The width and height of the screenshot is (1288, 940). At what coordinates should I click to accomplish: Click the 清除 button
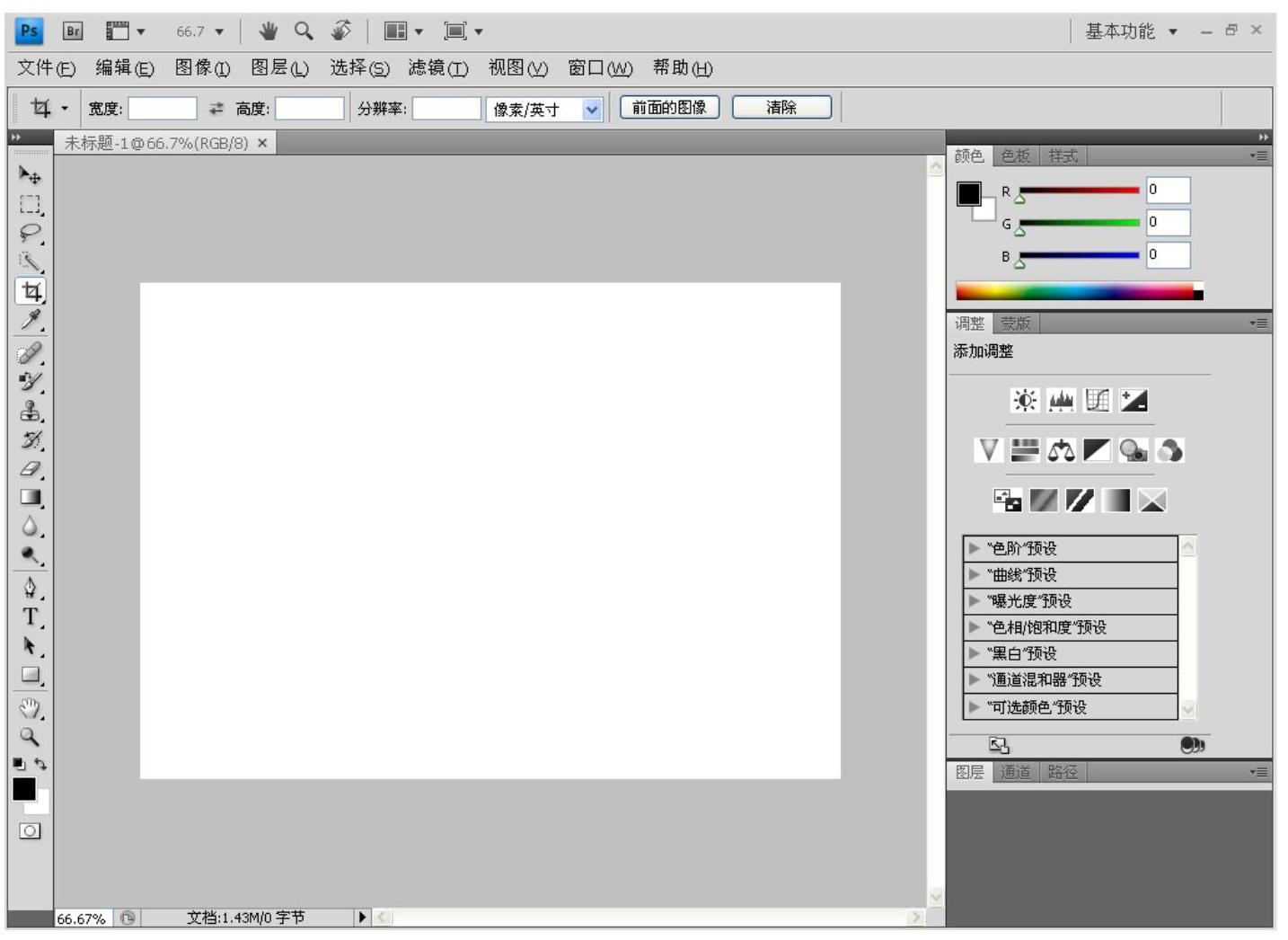(x=781, y=108)
